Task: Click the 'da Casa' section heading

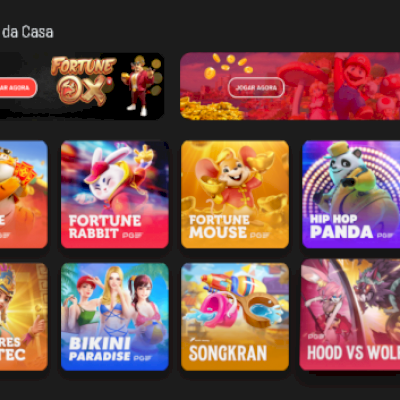Action: coord(27,32)
